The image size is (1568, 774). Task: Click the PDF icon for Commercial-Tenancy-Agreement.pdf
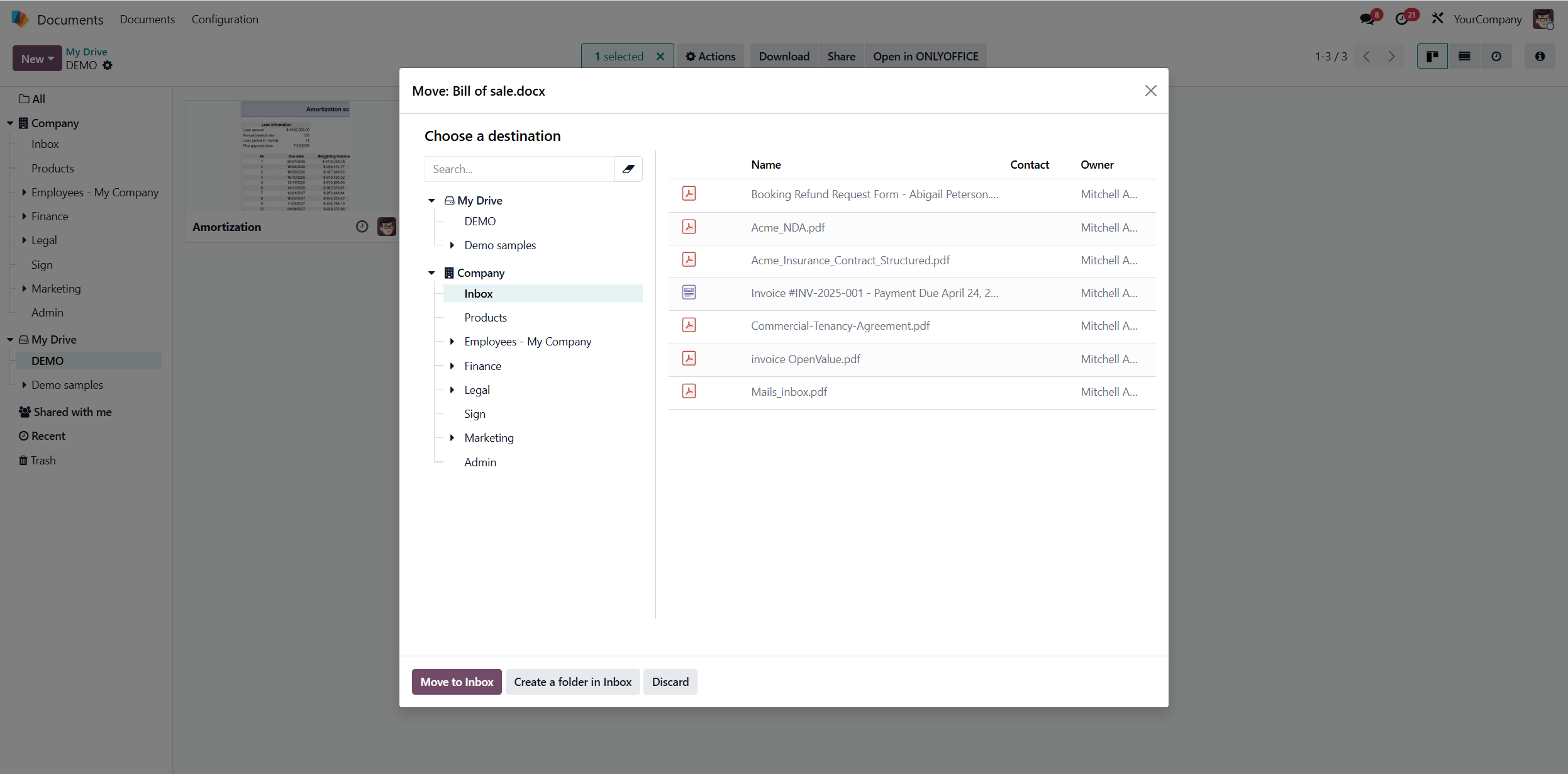coord(689,325)
